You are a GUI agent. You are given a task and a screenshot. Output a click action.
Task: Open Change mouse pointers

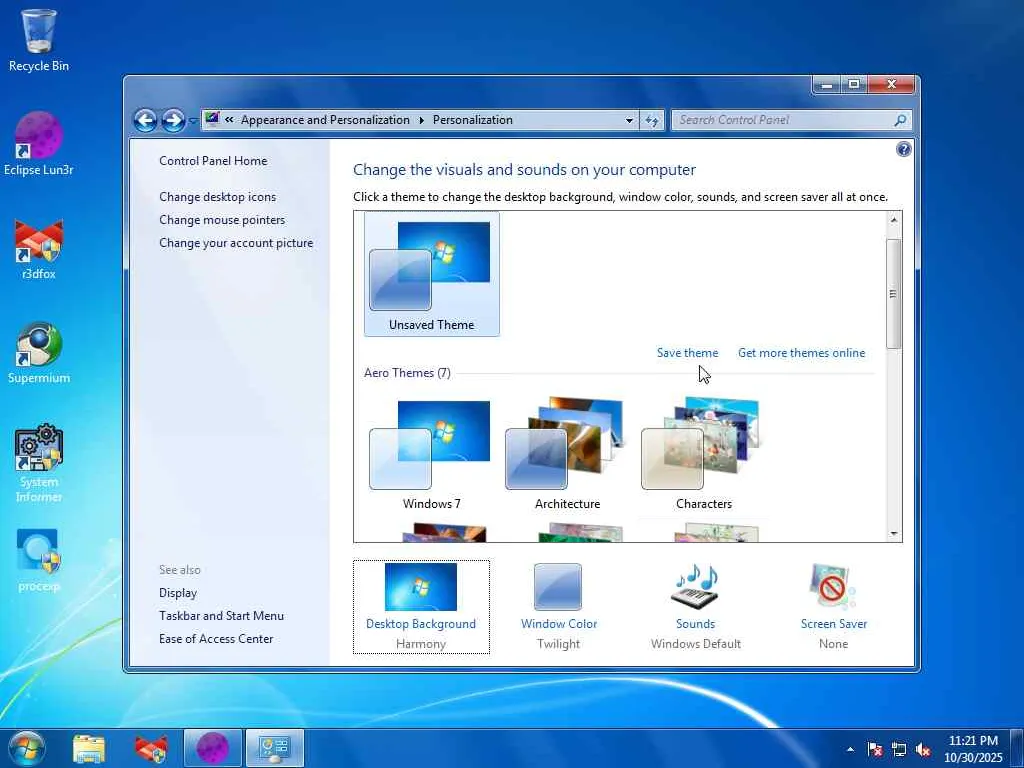pos(222,219)
